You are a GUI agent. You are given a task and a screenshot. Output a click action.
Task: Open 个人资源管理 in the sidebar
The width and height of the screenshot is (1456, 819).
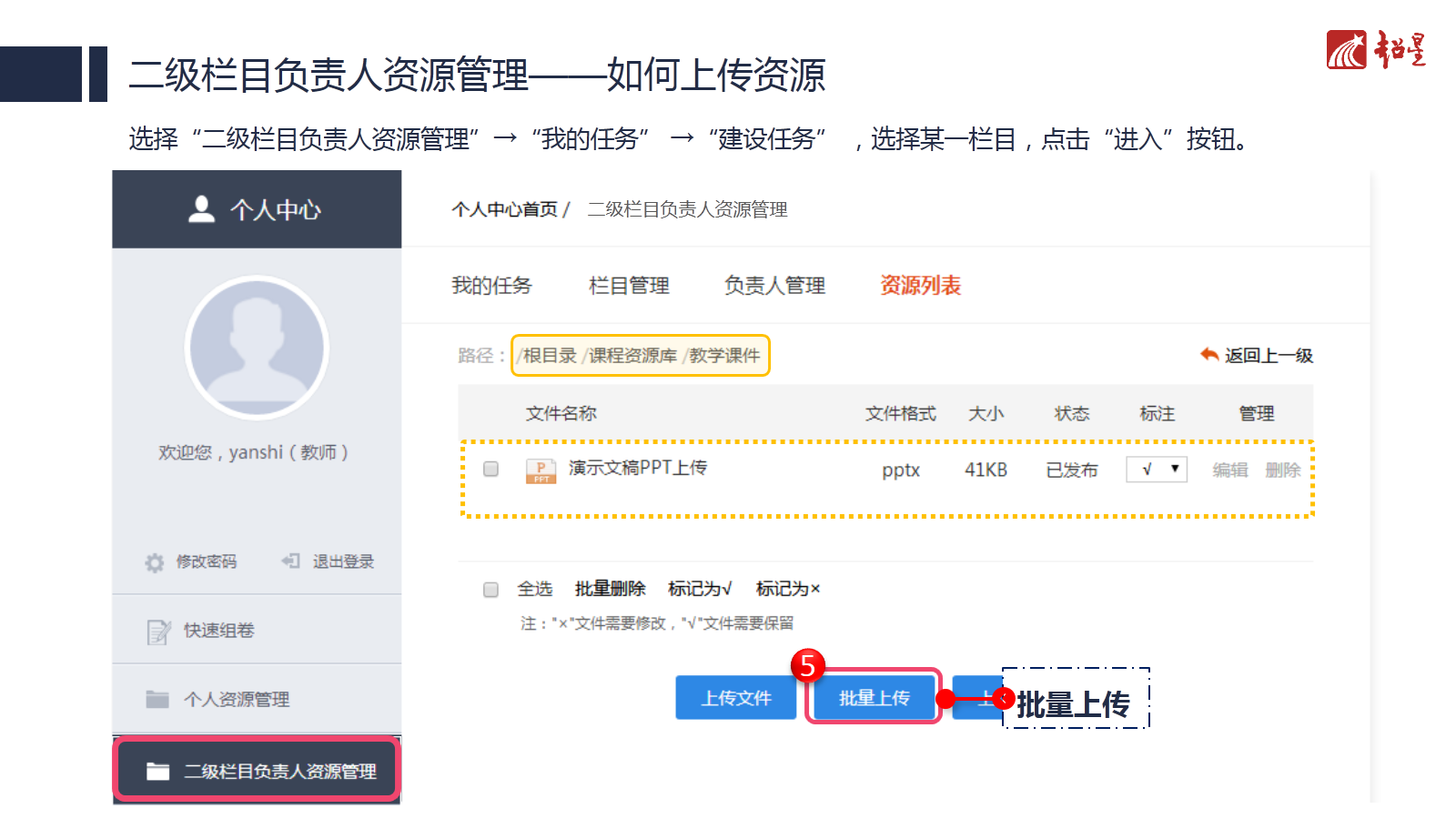pos(257,699)
